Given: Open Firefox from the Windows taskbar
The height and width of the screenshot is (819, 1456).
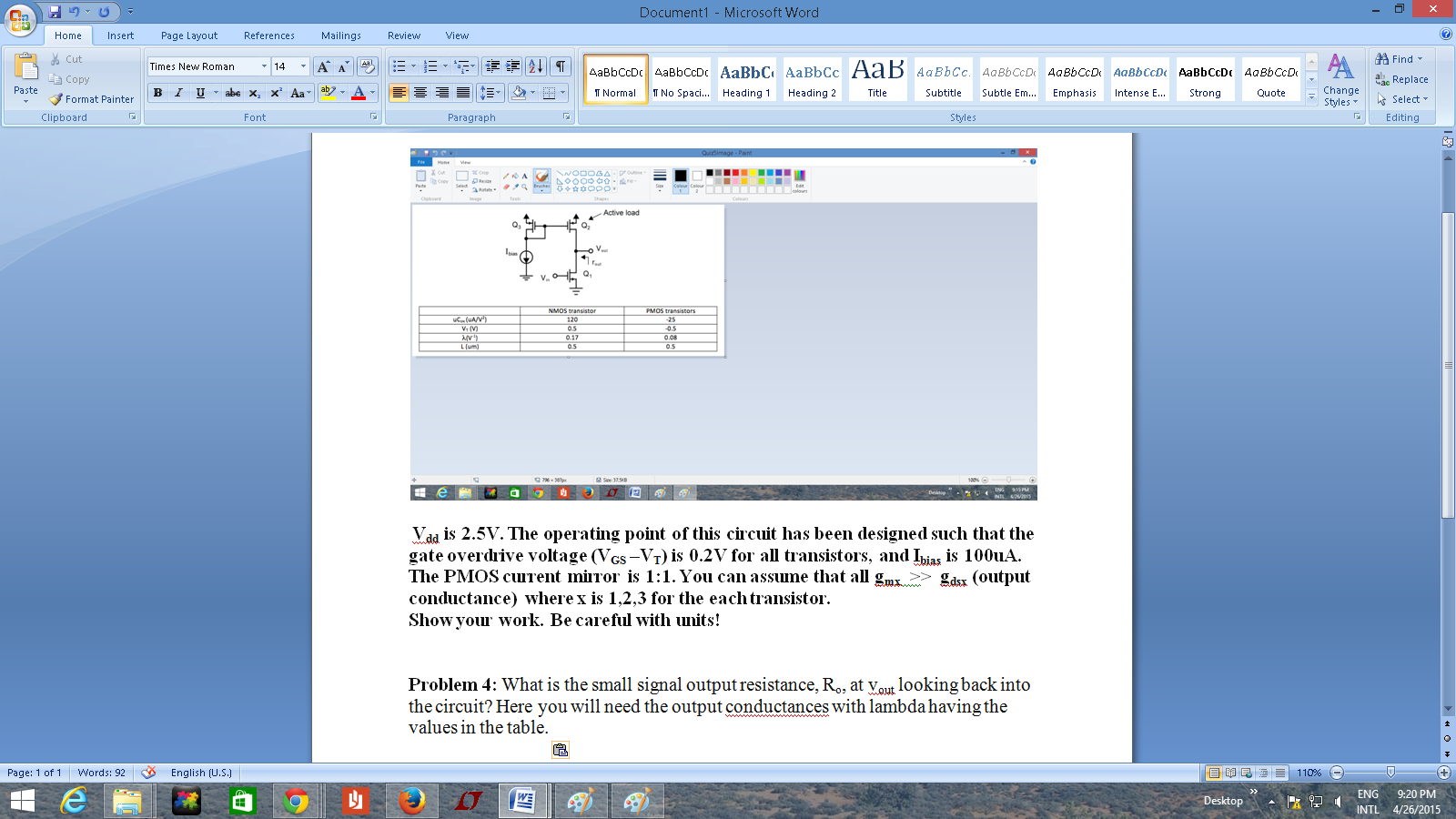Looking at the screenshot, I should [411, 801].
